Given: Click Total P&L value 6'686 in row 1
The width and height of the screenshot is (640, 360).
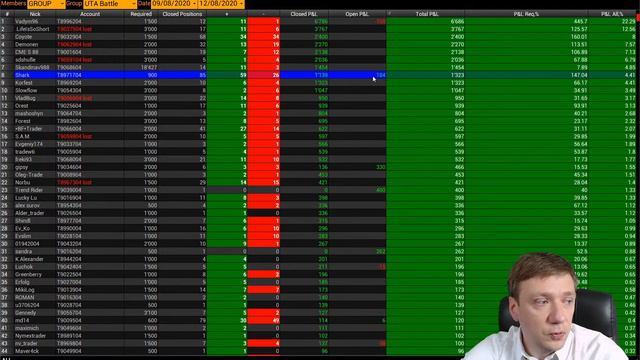Looking at the screenshot, I should point(457,21).
